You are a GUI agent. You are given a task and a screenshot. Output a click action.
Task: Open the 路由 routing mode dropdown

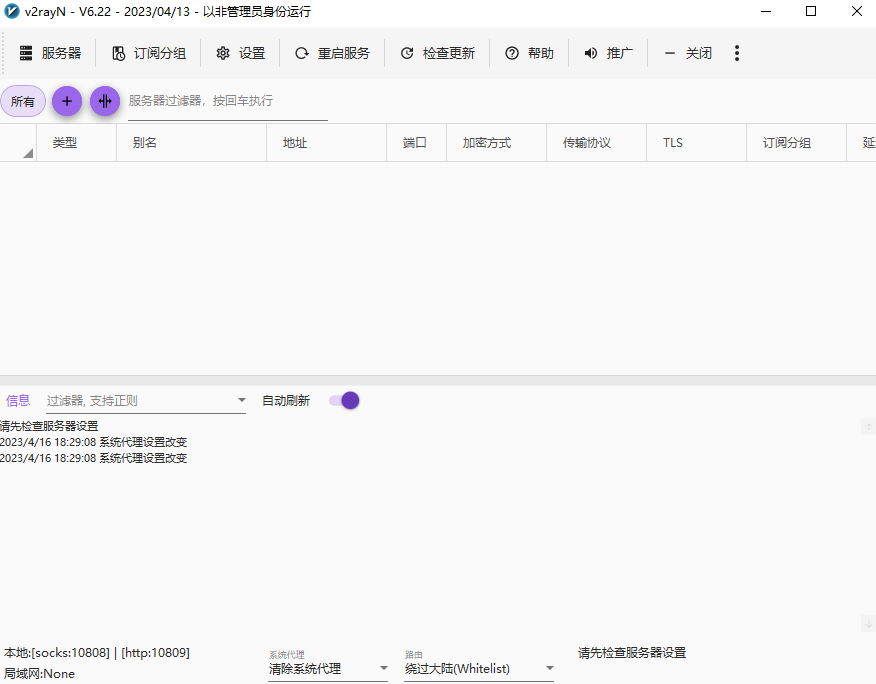tap(478, 666)
